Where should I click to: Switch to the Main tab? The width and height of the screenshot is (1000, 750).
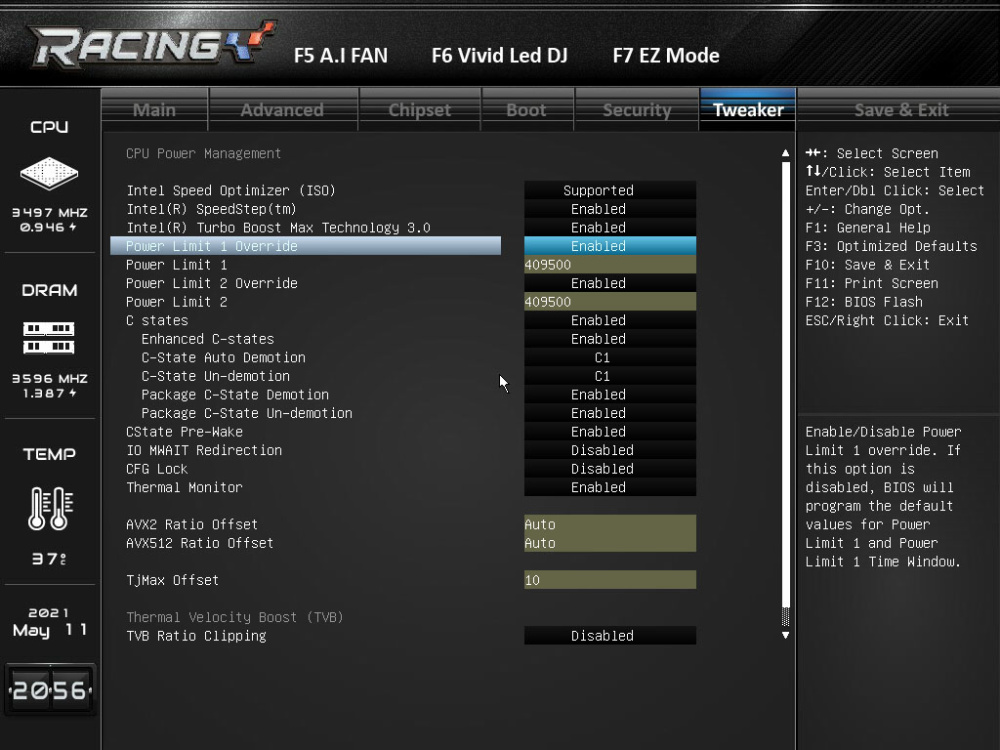click(x=154, y=110)
